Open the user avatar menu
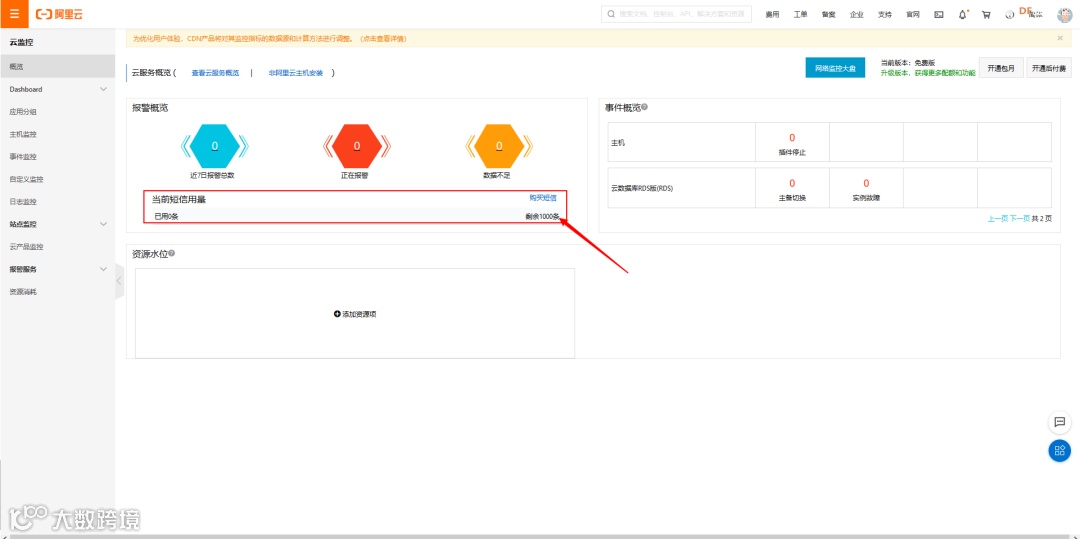This screenshot has height=539, width=1080. (x=1064, y=14)
